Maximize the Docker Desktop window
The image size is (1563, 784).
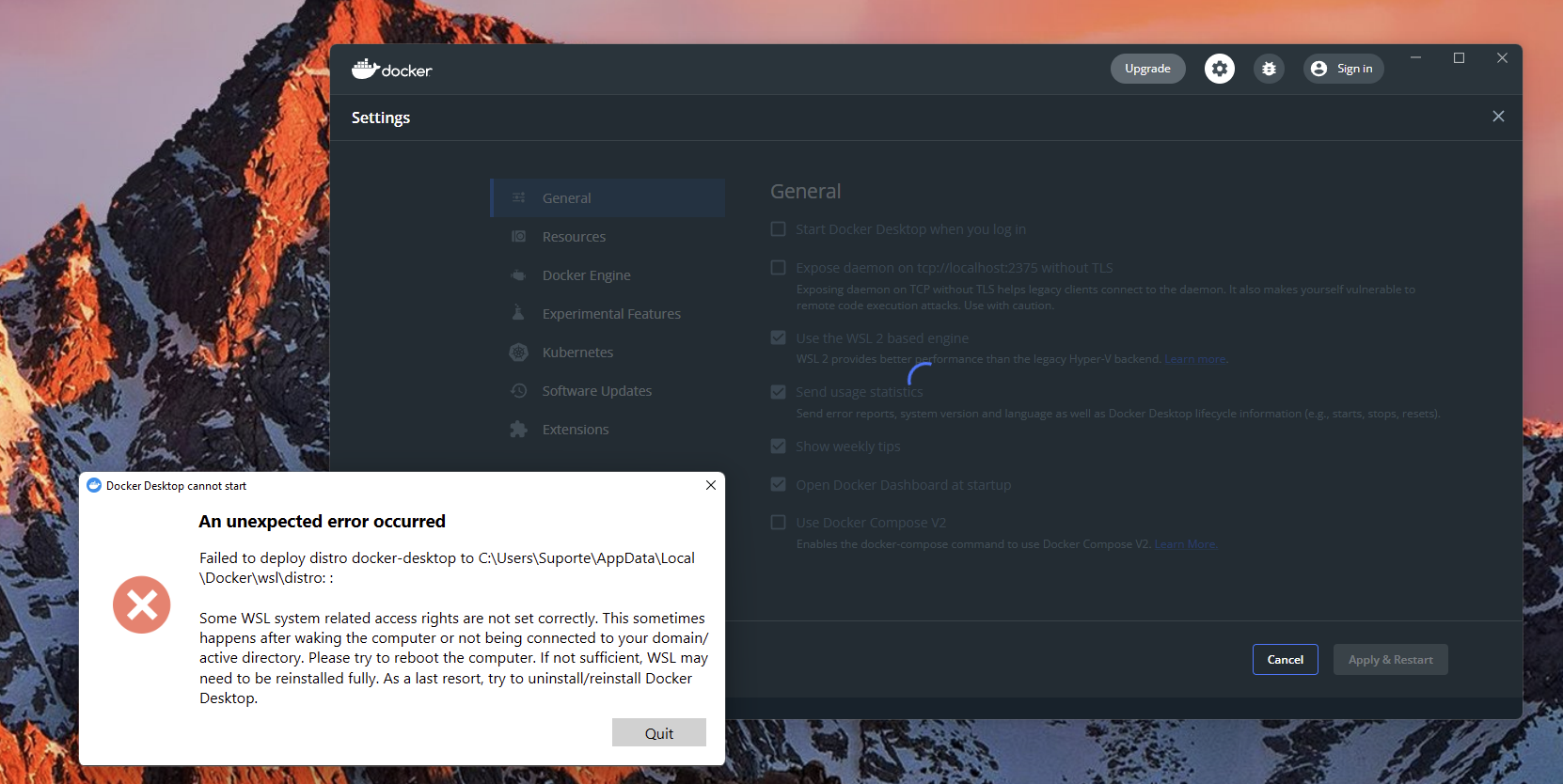[x=1459, y=57]
